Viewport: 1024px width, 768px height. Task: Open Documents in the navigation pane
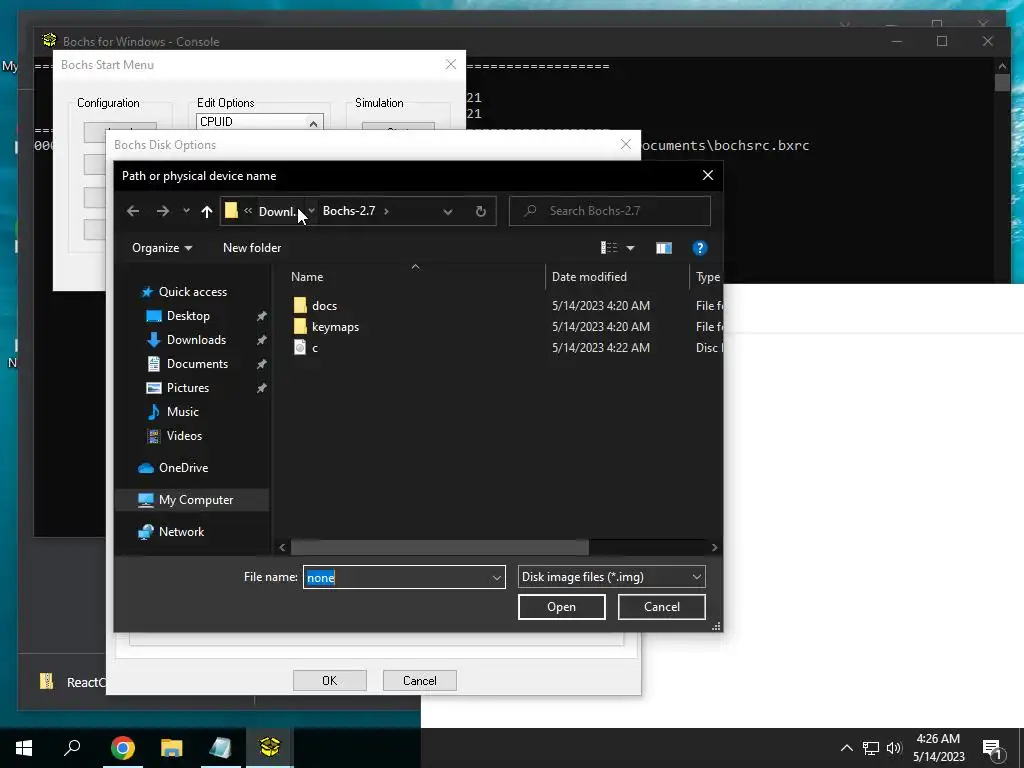pos(197,364)
